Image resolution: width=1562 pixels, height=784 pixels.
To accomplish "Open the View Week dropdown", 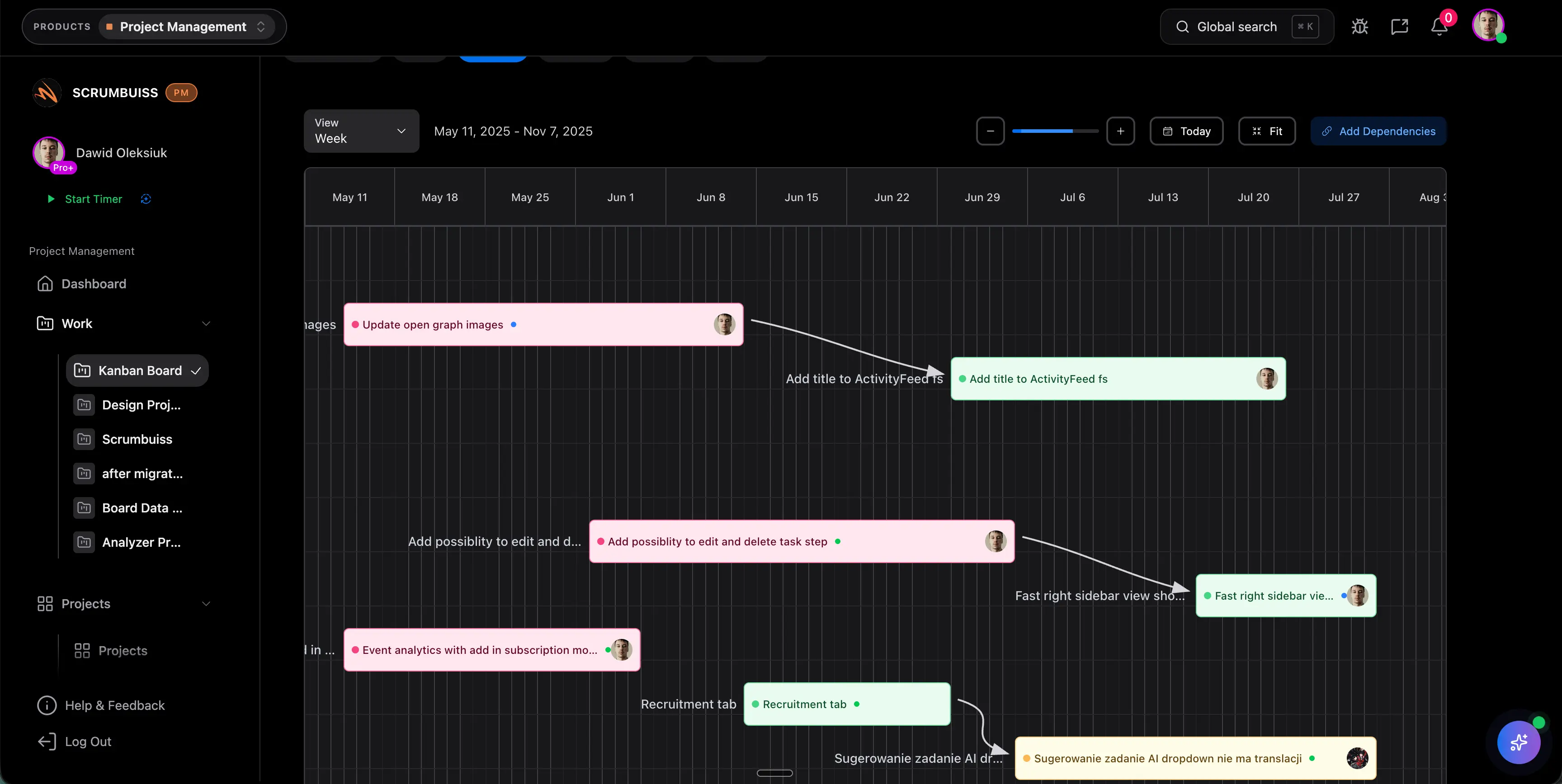I will click(x=360, y=131).
